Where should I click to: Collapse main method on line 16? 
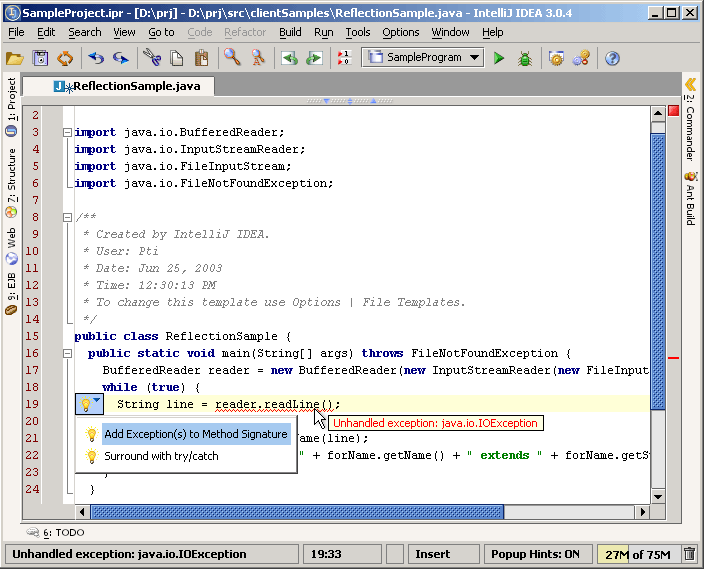[x=67, y=353]
